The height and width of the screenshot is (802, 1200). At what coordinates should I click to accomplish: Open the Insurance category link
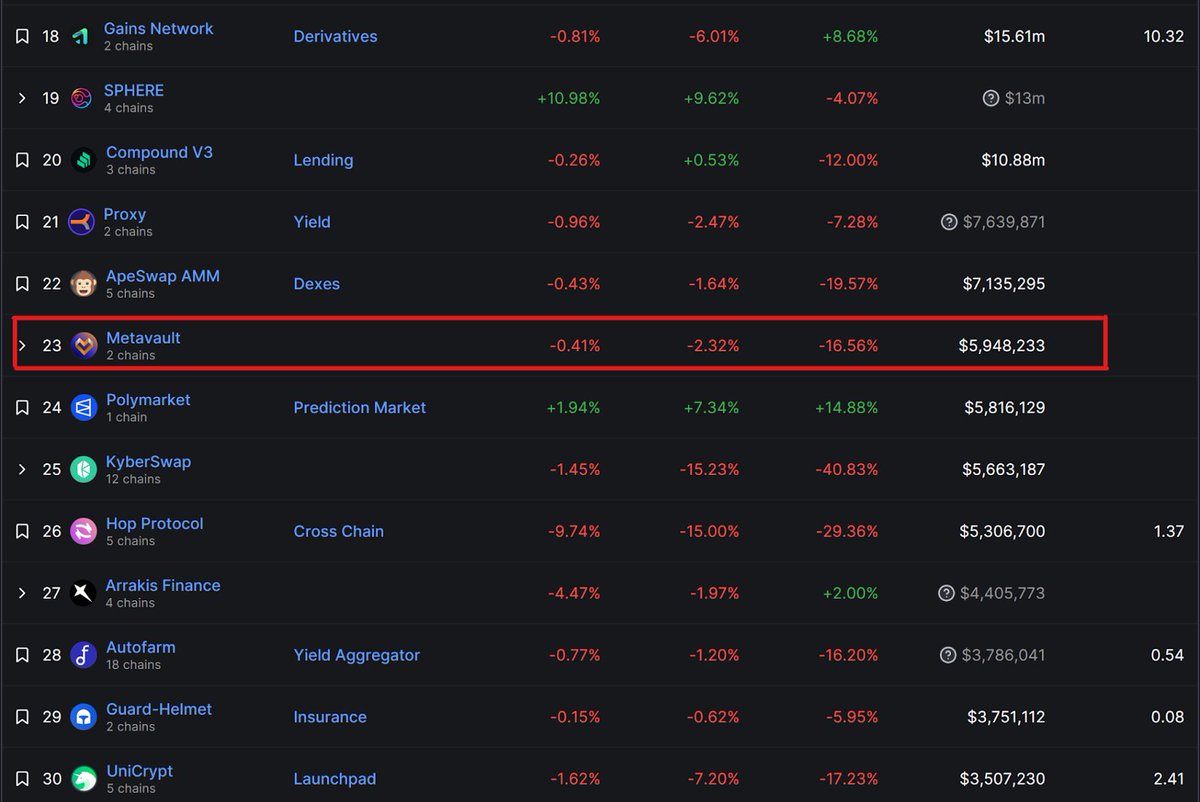(x=330, y=718)
